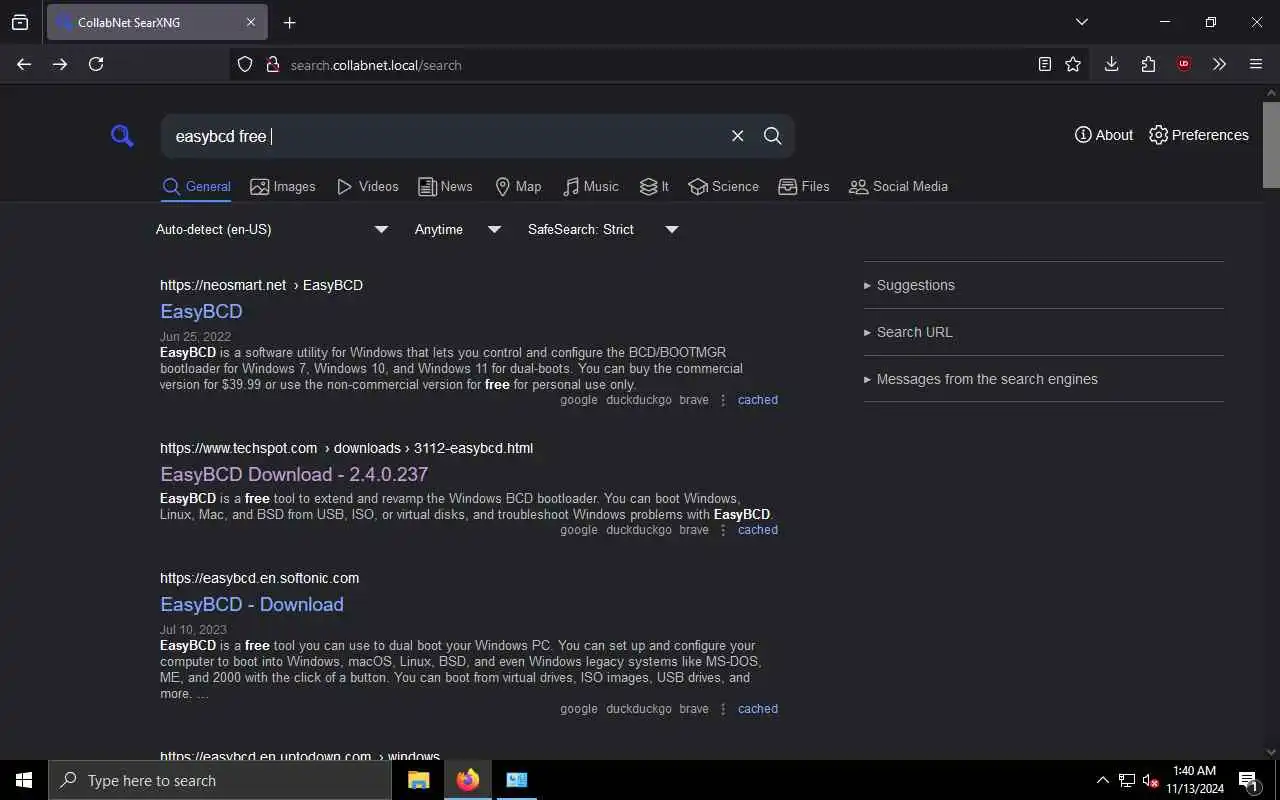Show more toolbar tools chevron
Viewport: 1280px width, 800px height.
(x=1219, y=64)
